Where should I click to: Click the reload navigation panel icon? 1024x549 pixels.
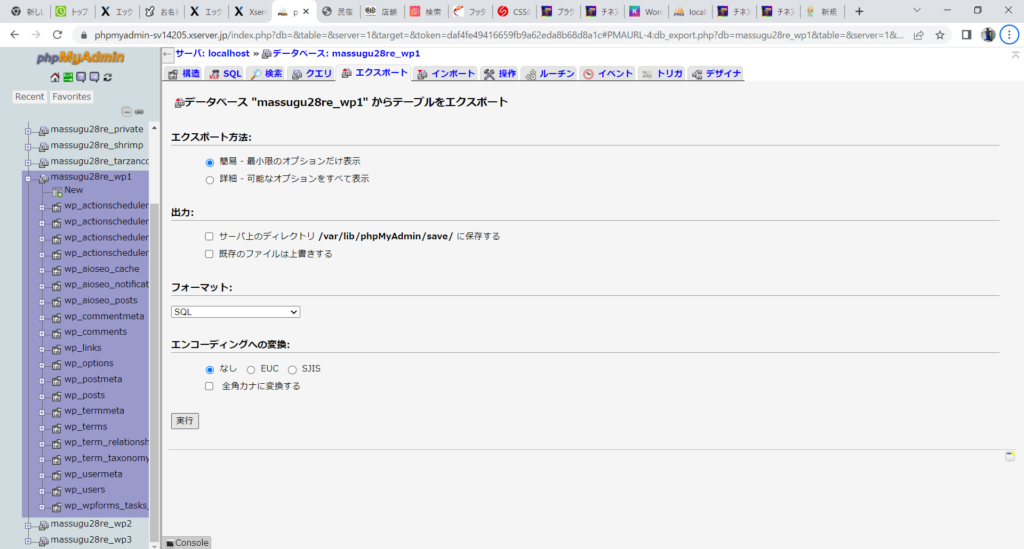[x=108, y=77]
